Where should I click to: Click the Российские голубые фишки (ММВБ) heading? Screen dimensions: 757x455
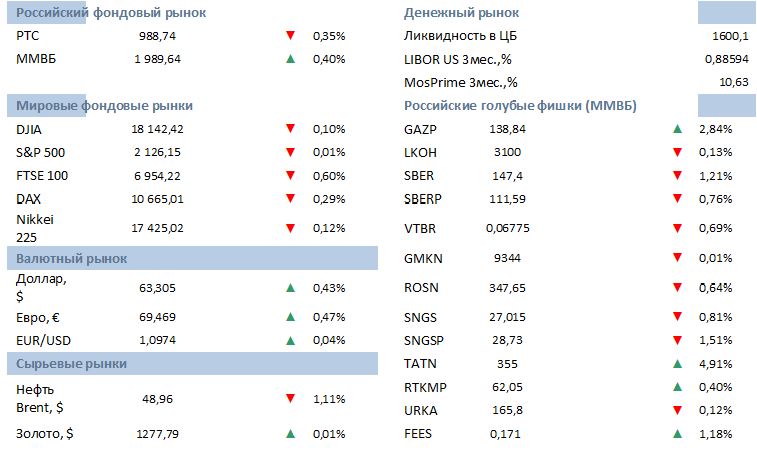pyautogui.click(x=521, y=105)
